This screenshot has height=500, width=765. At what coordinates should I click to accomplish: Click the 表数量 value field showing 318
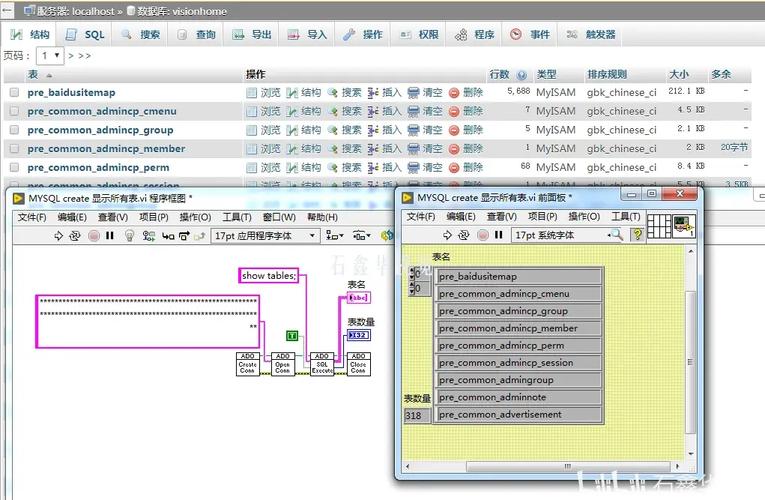(417, 416)
